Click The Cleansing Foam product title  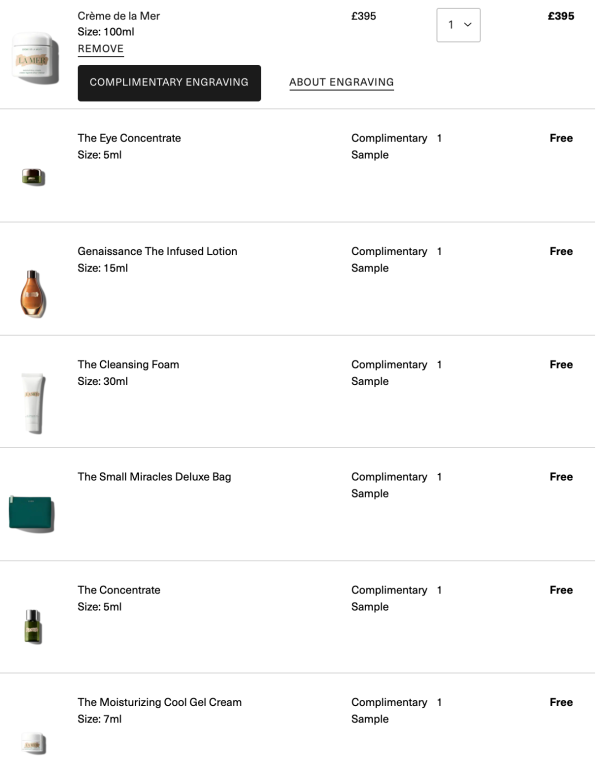click(128, 364)
